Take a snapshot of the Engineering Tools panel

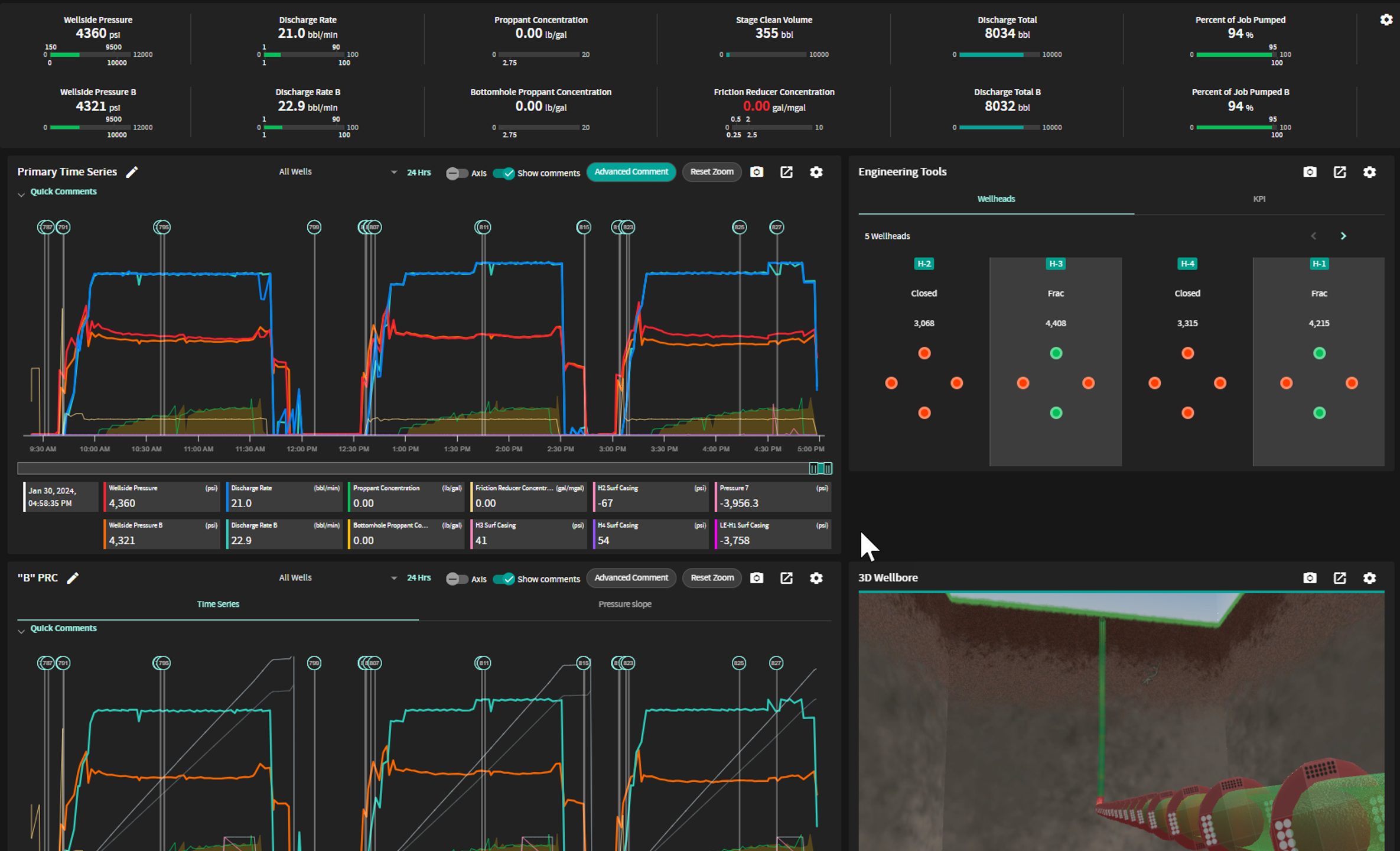click(x=1310, y=171)
